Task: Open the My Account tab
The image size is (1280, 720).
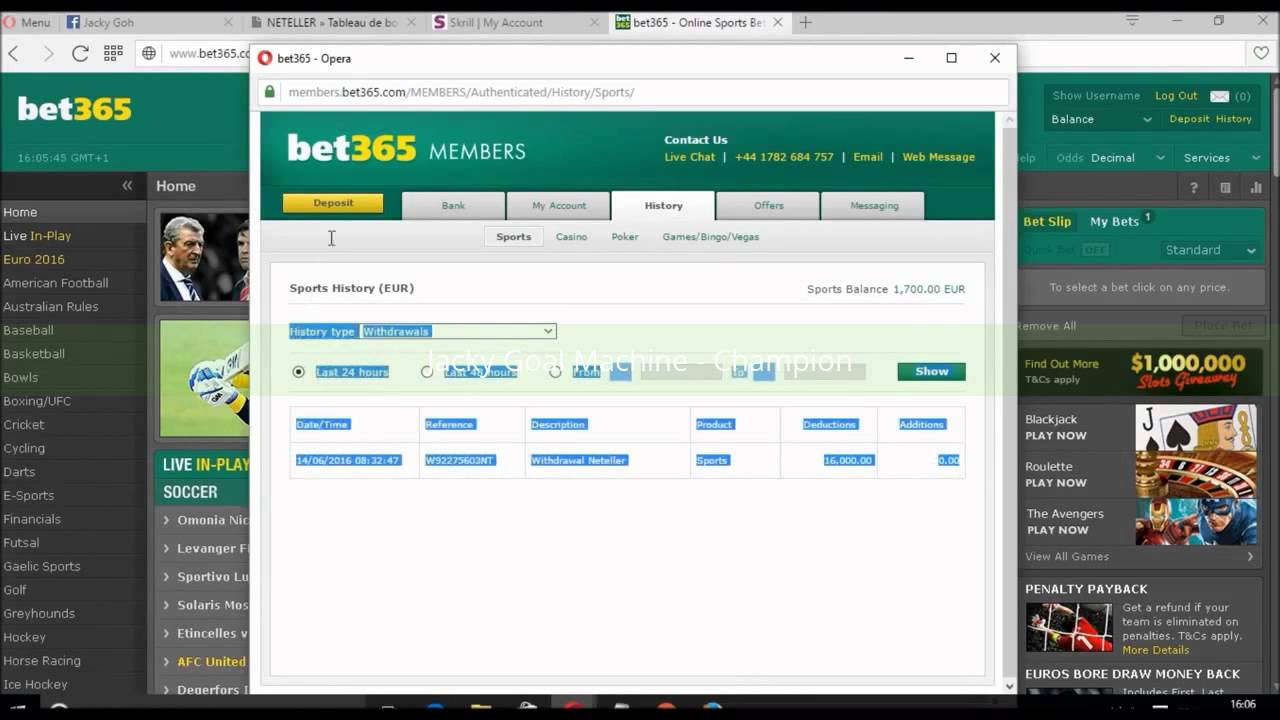Action: coord(559,205)
